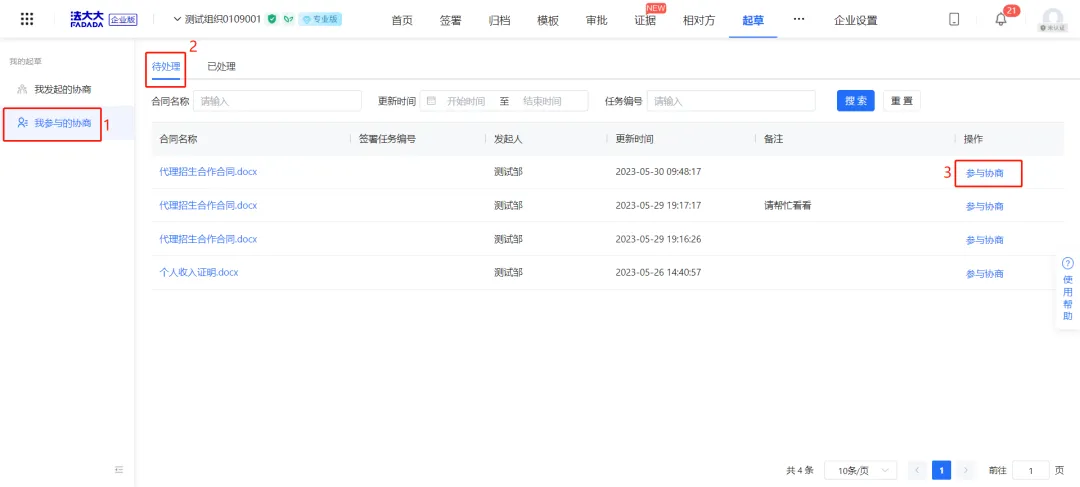
Task: Open the 签署 menu in top navigation
Action: (451, 20)
